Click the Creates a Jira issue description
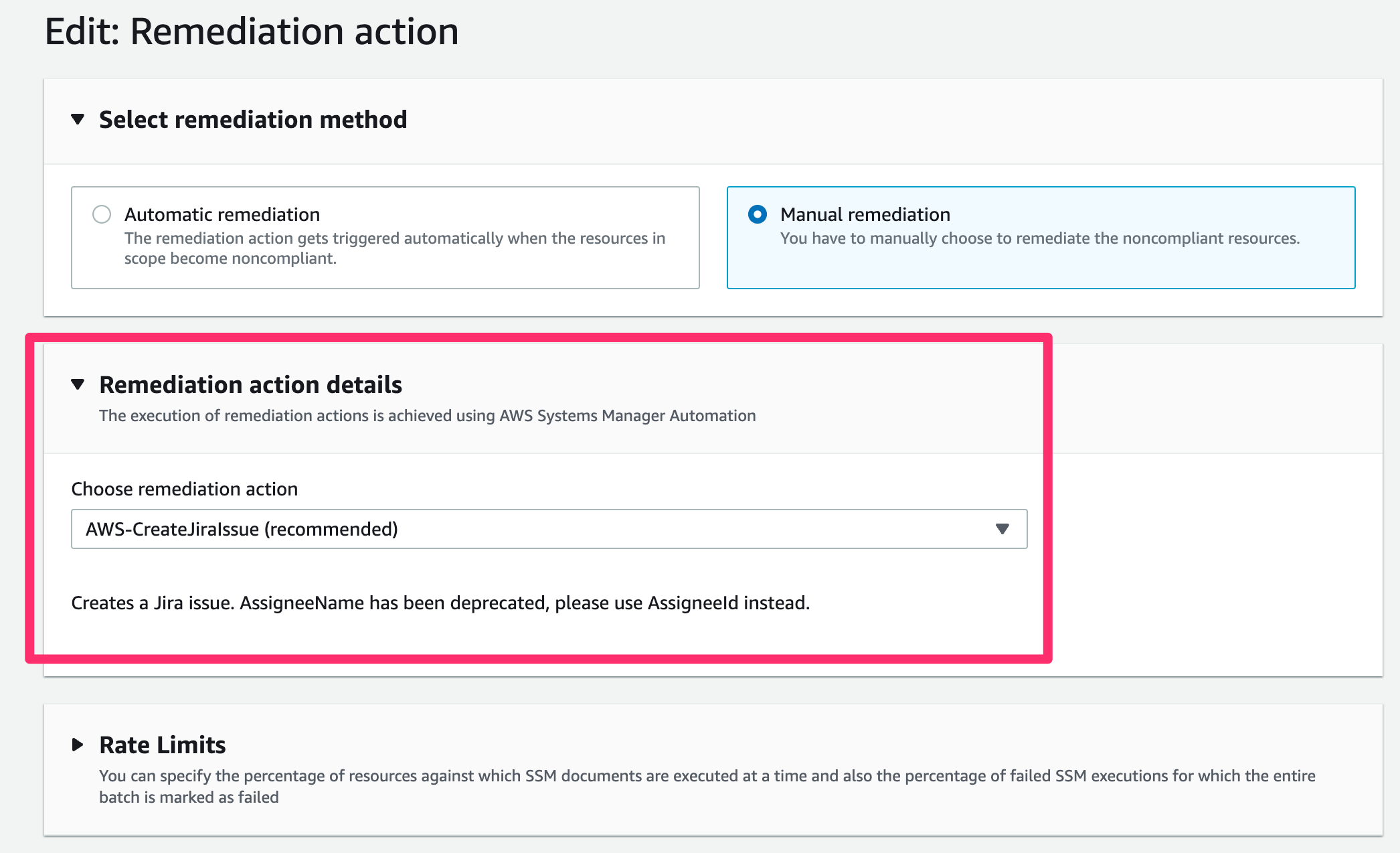Screen dimensions: 1400x853 tap(440, 603)
